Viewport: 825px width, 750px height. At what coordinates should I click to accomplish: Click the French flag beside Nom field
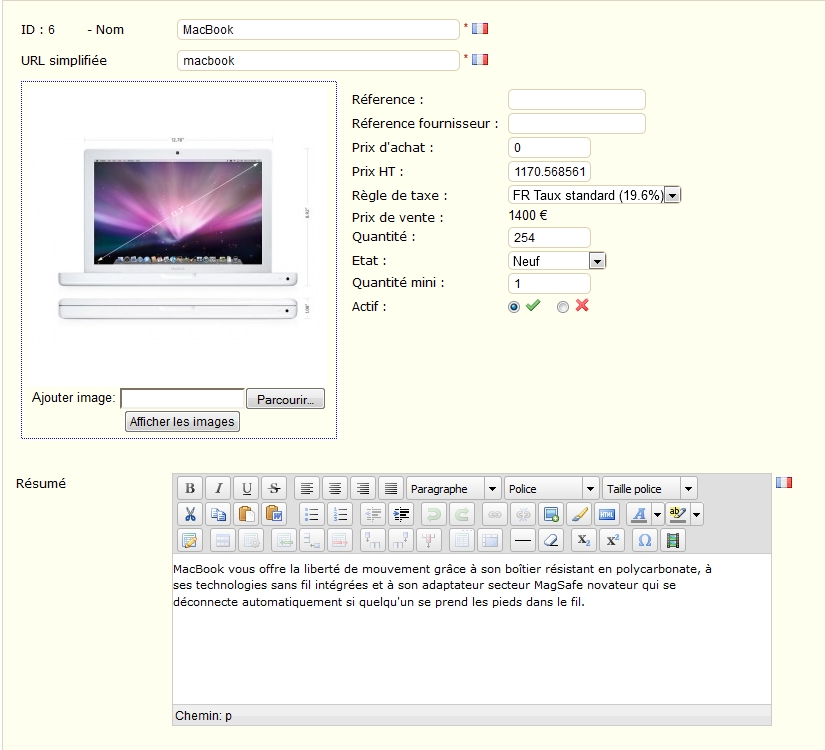coord(480,28)
